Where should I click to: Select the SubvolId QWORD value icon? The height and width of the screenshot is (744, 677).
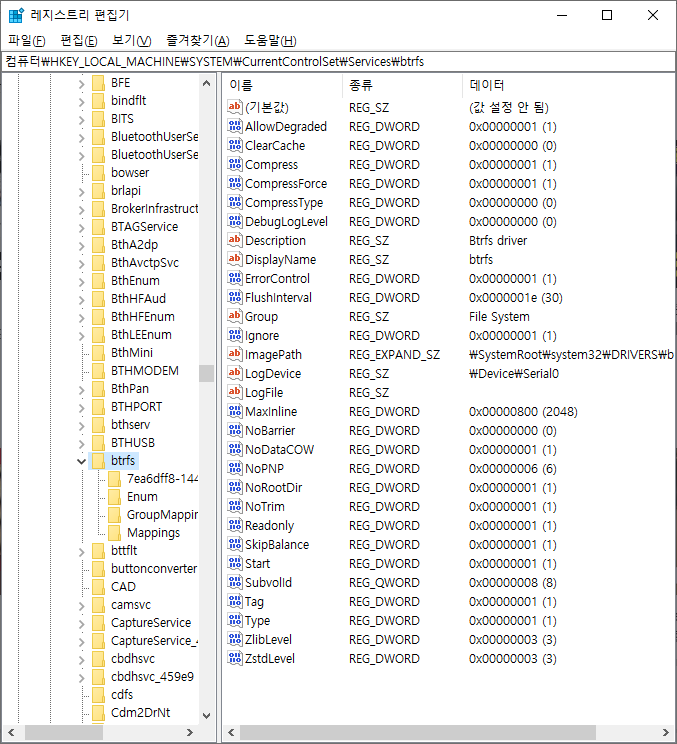pyautogui.click(x=235, y=582)
